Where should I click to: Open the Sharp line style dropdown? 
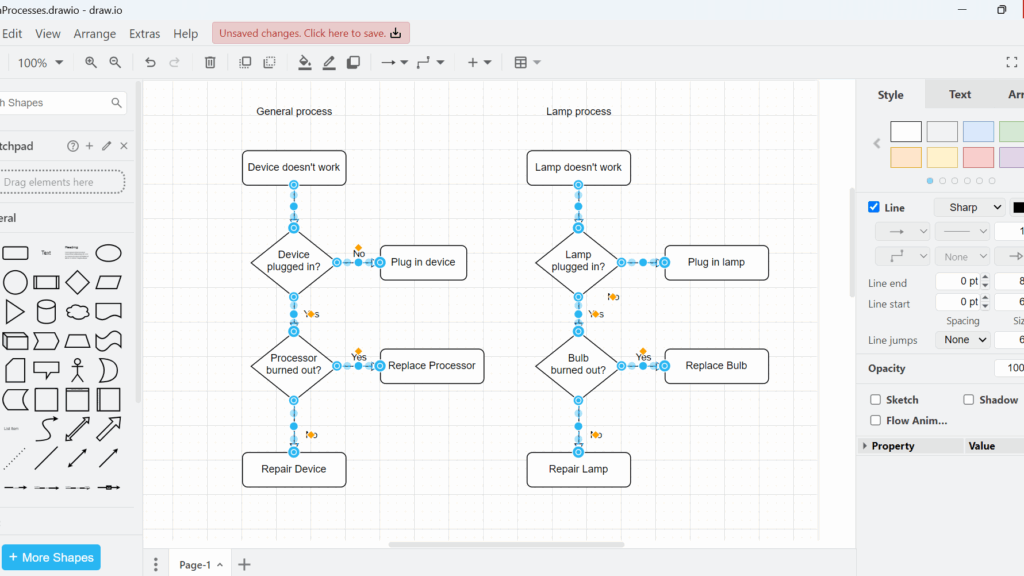pos(969,207)
